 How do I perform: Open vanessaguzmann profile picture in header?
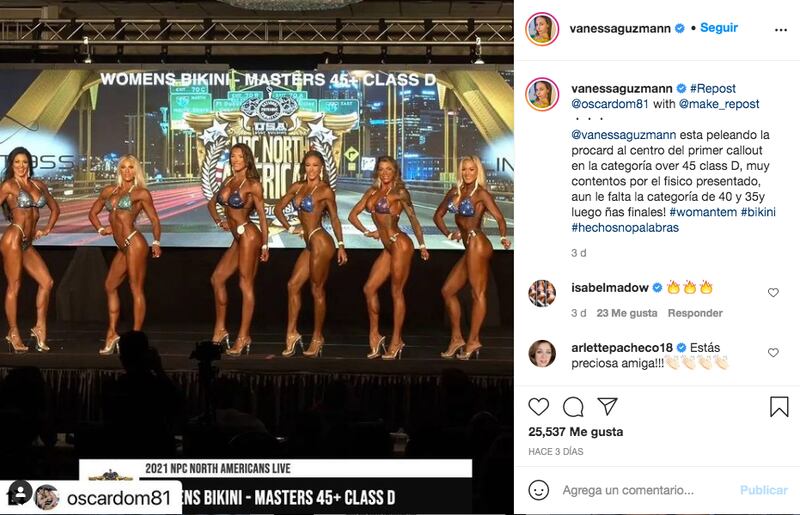pos(542,29)
